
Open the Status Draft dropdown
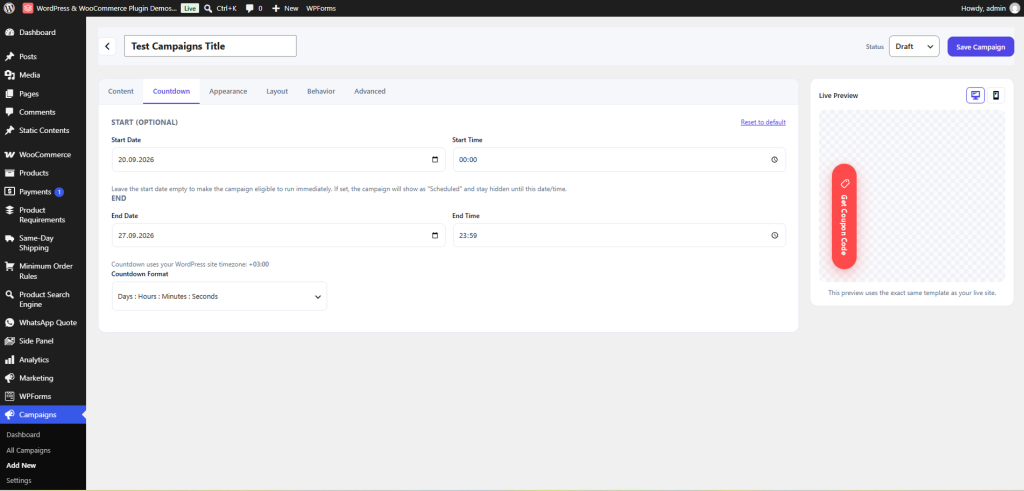(x=914, y=46)
